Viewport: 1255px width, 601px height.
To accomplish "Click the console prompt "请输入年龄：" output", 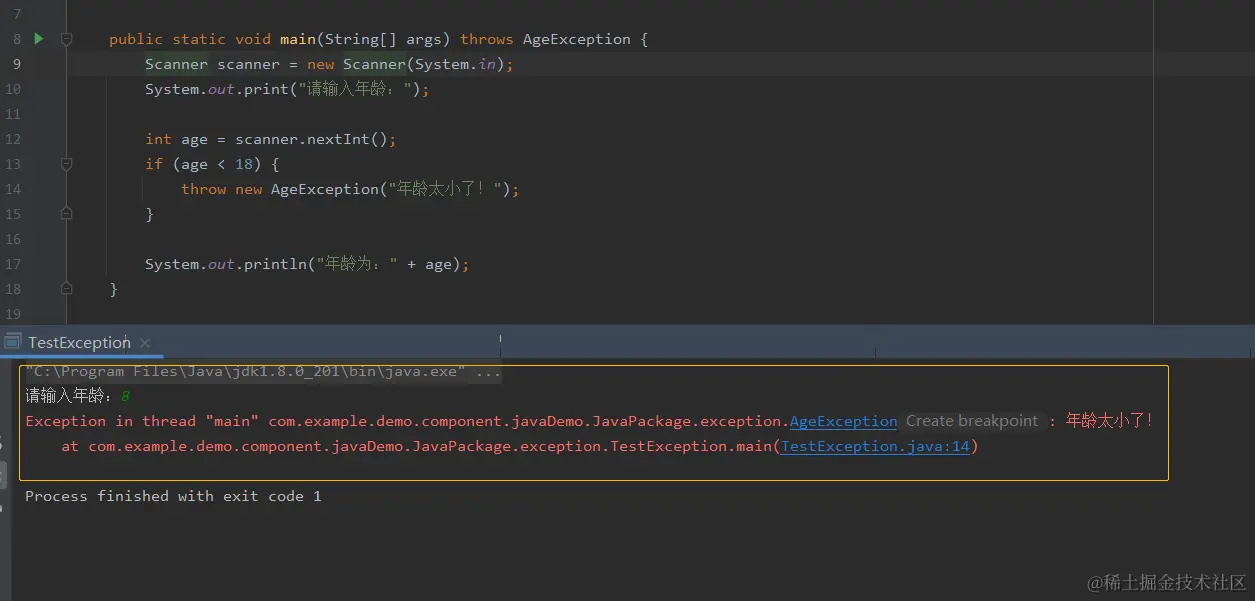I will click(71, 396).
